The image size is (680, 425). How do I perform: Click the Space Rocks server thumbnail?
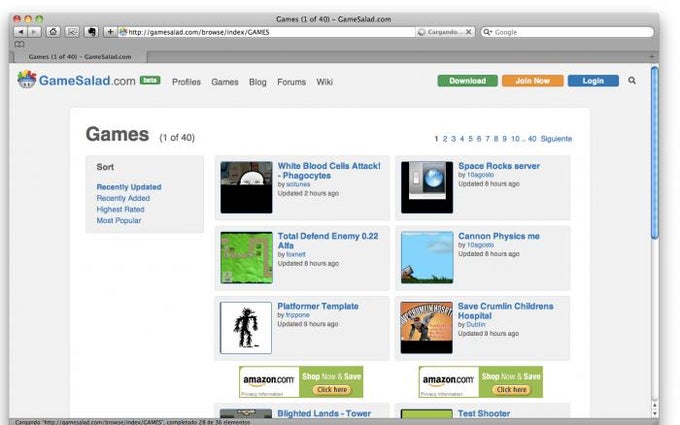click(x=427, y=187)
